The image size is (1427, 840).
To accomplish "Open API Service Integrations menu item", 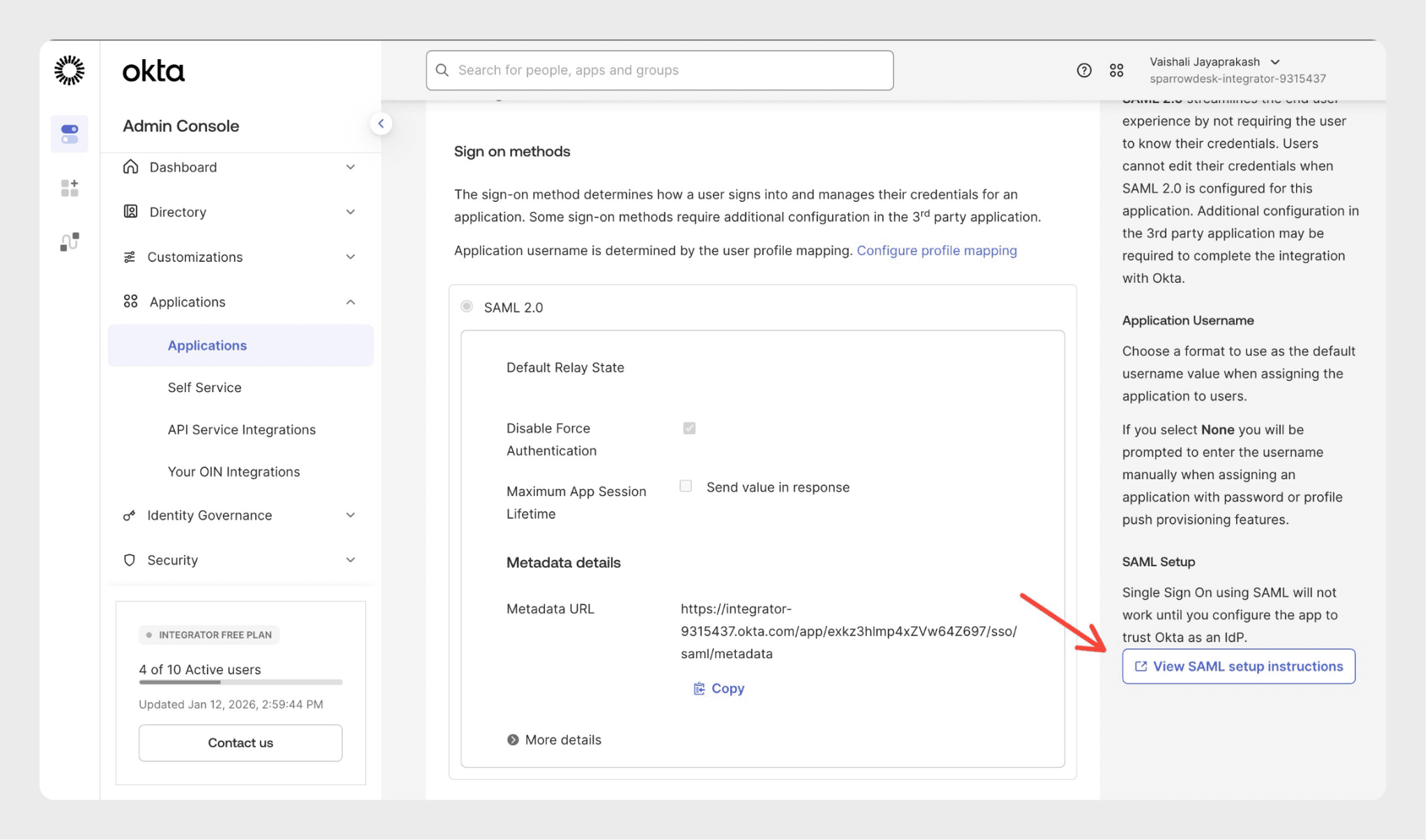I will point(241,430).
